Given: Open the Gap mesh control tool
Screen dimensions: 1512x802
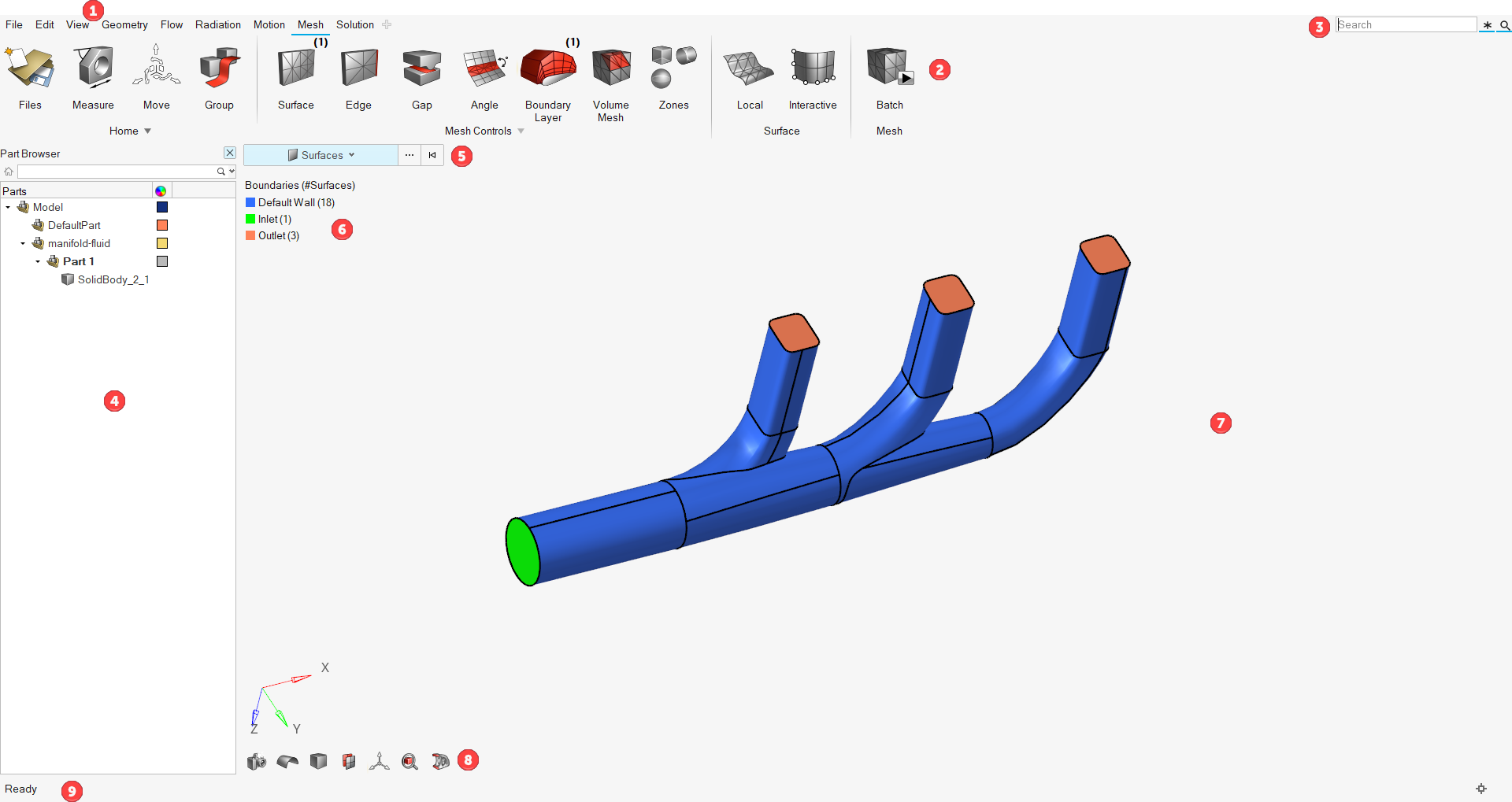Looking at the screenshot, I should tap(421, 69).
